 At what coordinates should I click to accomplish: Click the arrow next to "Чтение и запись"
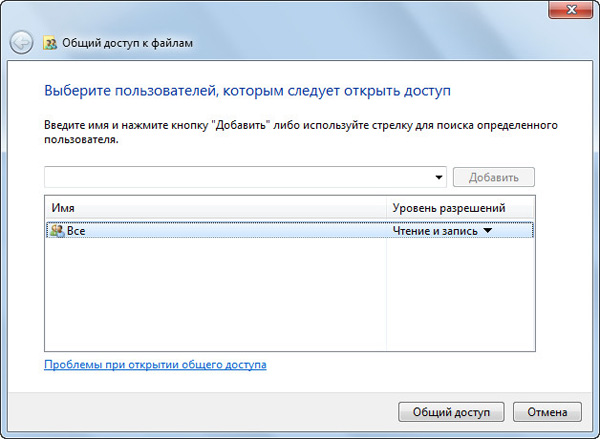488,231
